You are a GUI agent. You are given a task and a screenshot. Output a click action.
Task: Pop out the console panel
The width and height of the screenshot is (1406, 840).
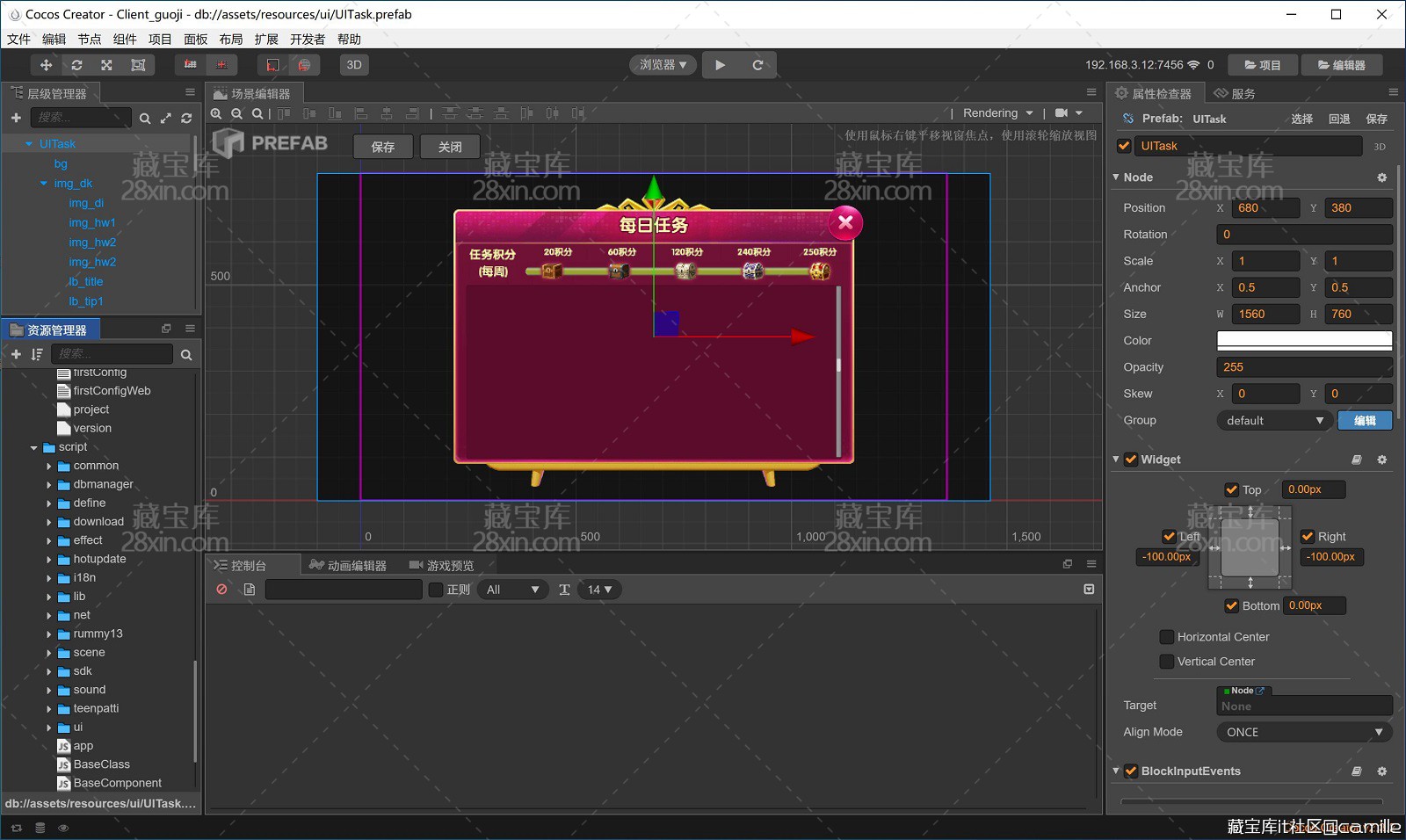point(1068,564)
